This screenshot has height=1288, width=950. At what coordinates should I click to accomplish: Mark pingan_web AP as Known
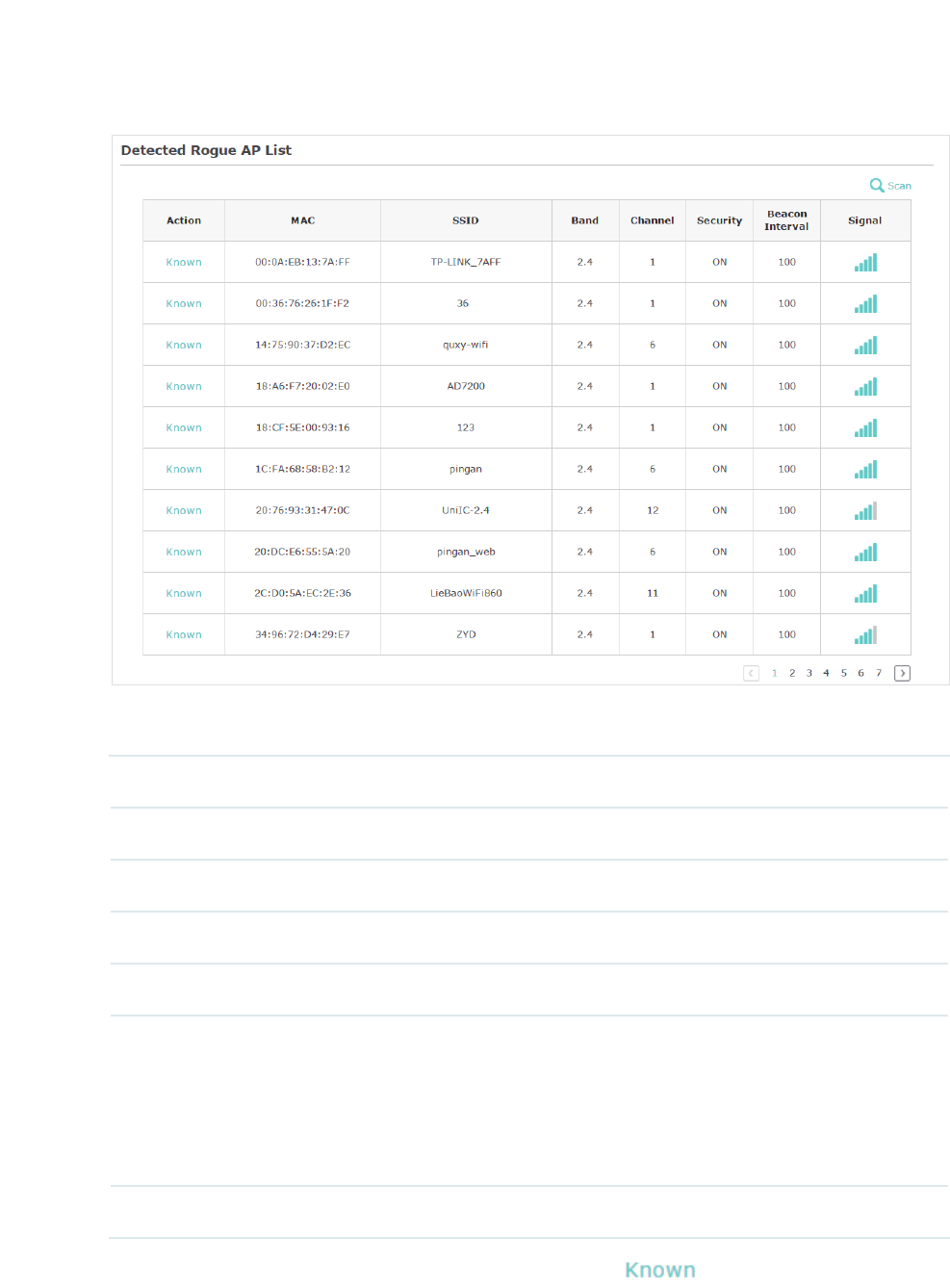tap(184, 552)
